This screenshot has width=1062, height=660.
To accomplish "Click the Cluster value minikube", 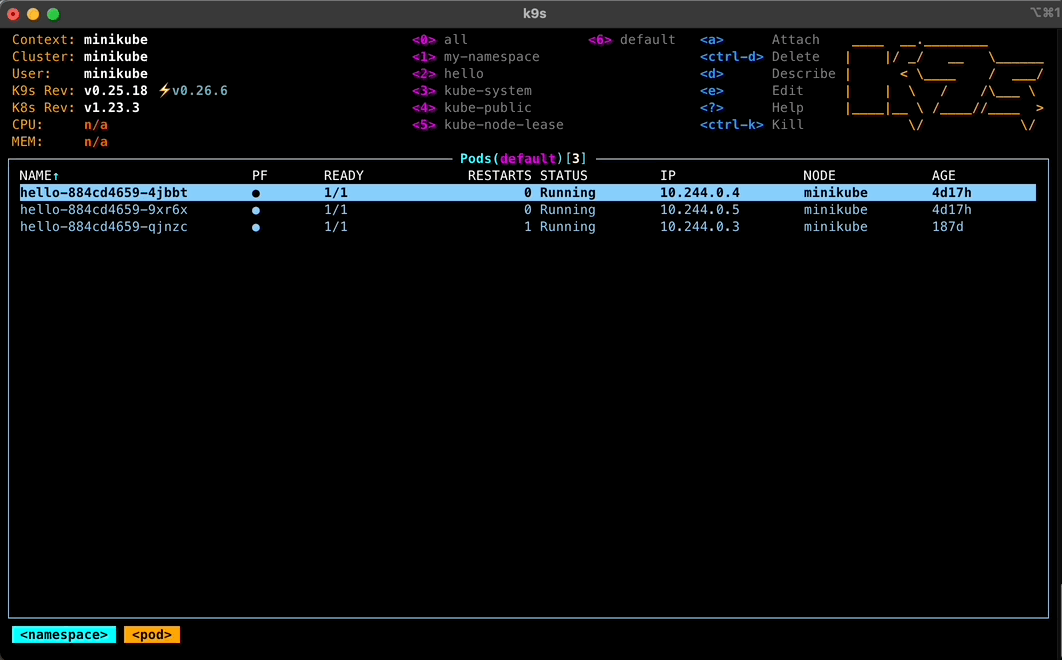I will [x=116, y=57].
